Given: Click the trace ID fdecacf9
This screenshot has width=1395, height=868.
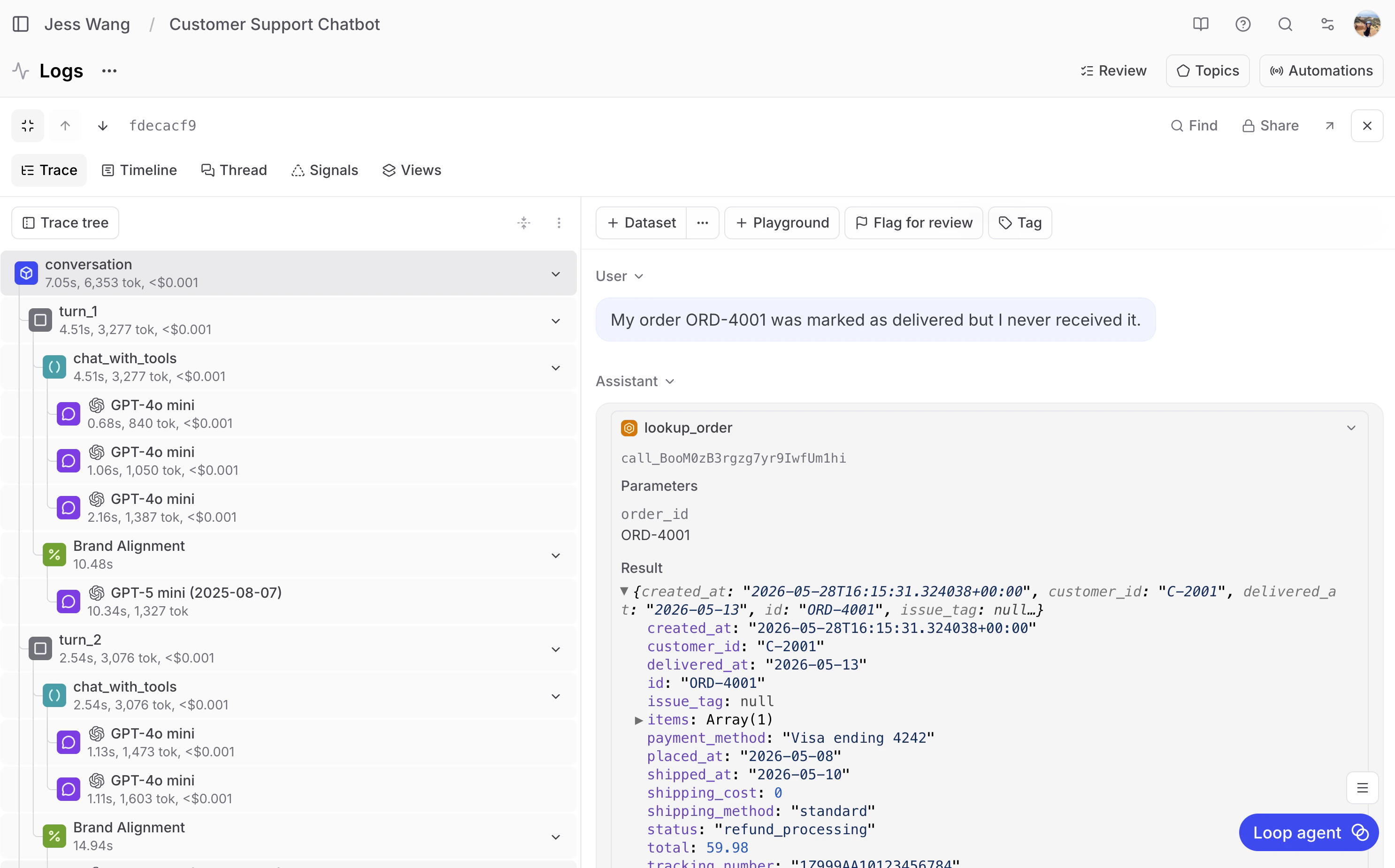Looking at the screenshot, I should [163, 126].
